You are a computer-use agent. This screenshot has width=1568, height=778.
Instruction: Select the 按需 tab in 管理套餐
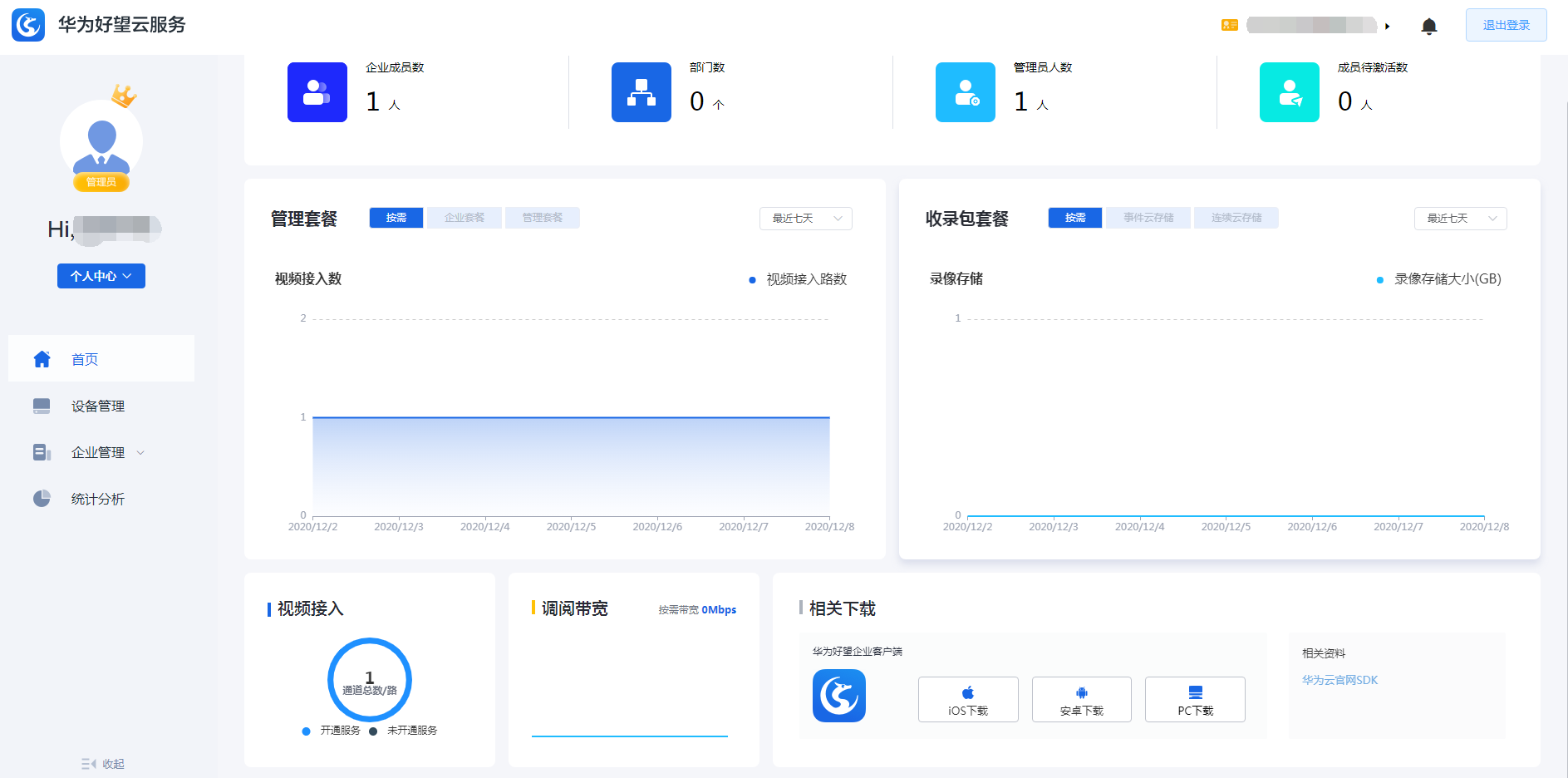[396, 218]
